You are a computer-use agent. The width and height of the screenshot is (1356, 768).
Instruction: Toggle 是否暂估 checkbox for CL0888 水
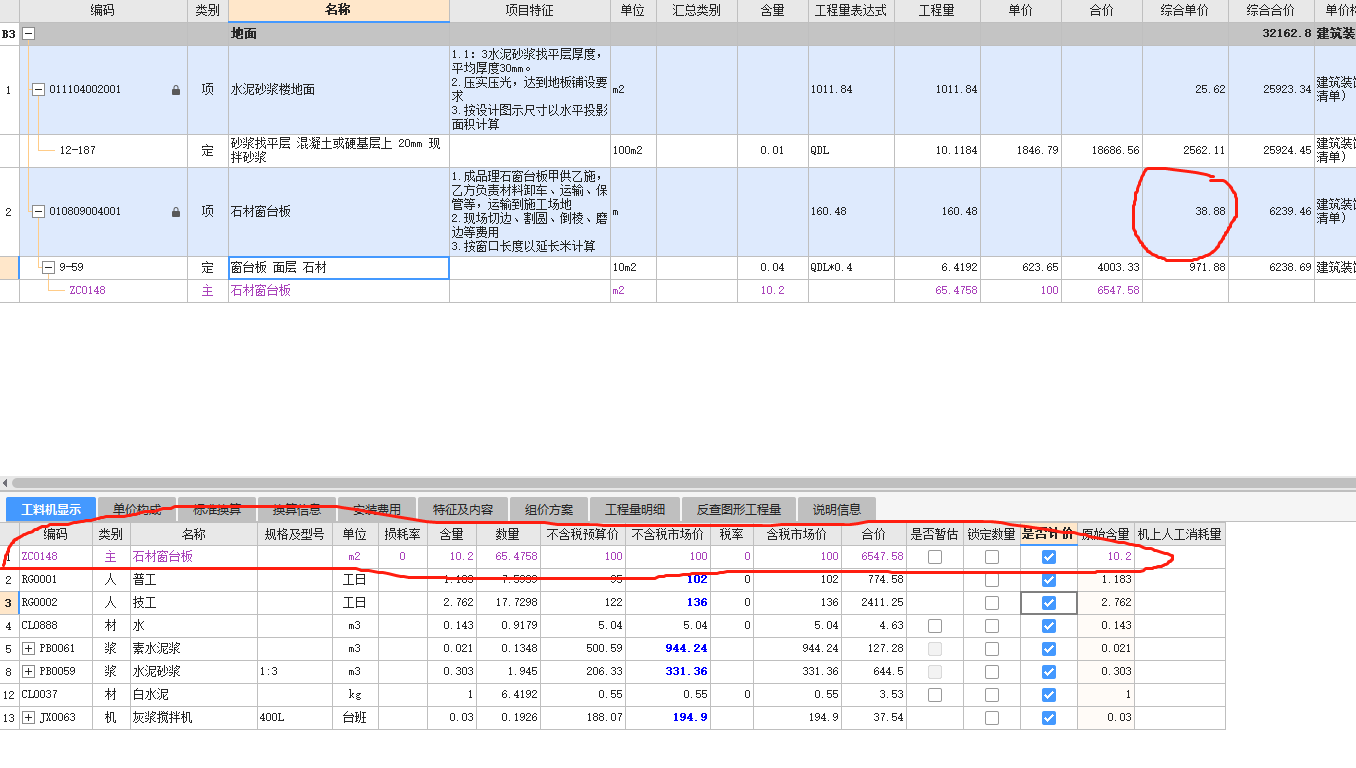click(935, 626)
